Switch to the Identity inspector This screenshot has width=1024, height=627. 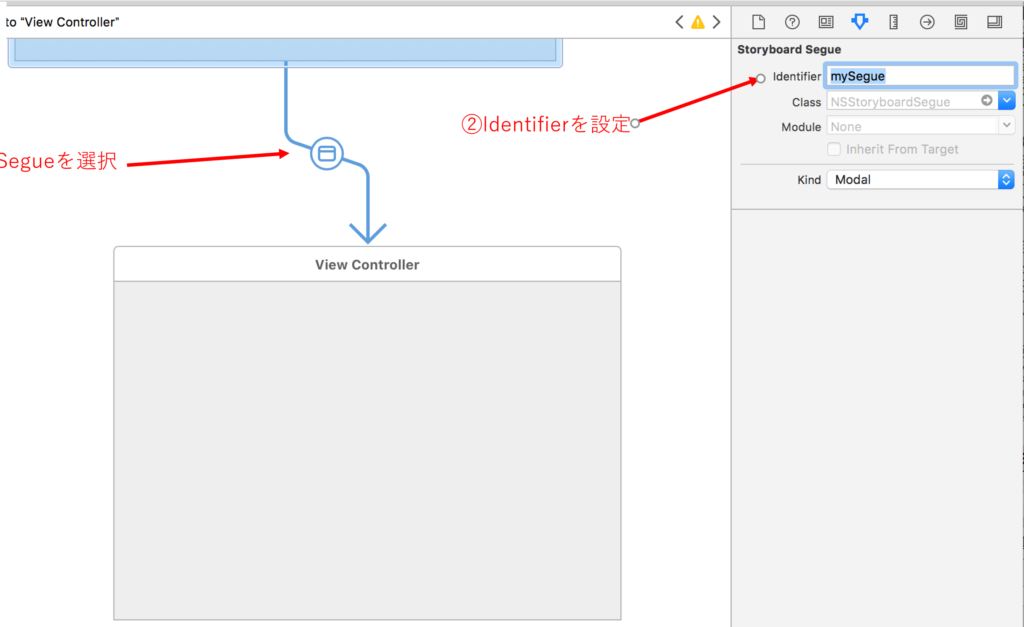click(x=826, y=22)
